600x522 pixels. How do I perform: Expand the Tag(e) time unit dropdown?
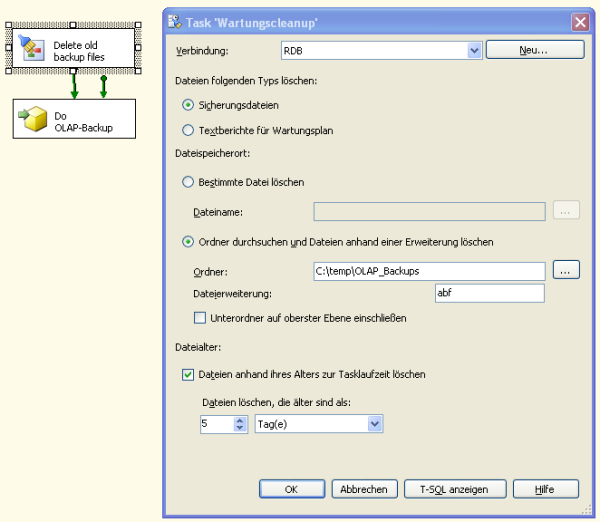click(x=375, y=424)
